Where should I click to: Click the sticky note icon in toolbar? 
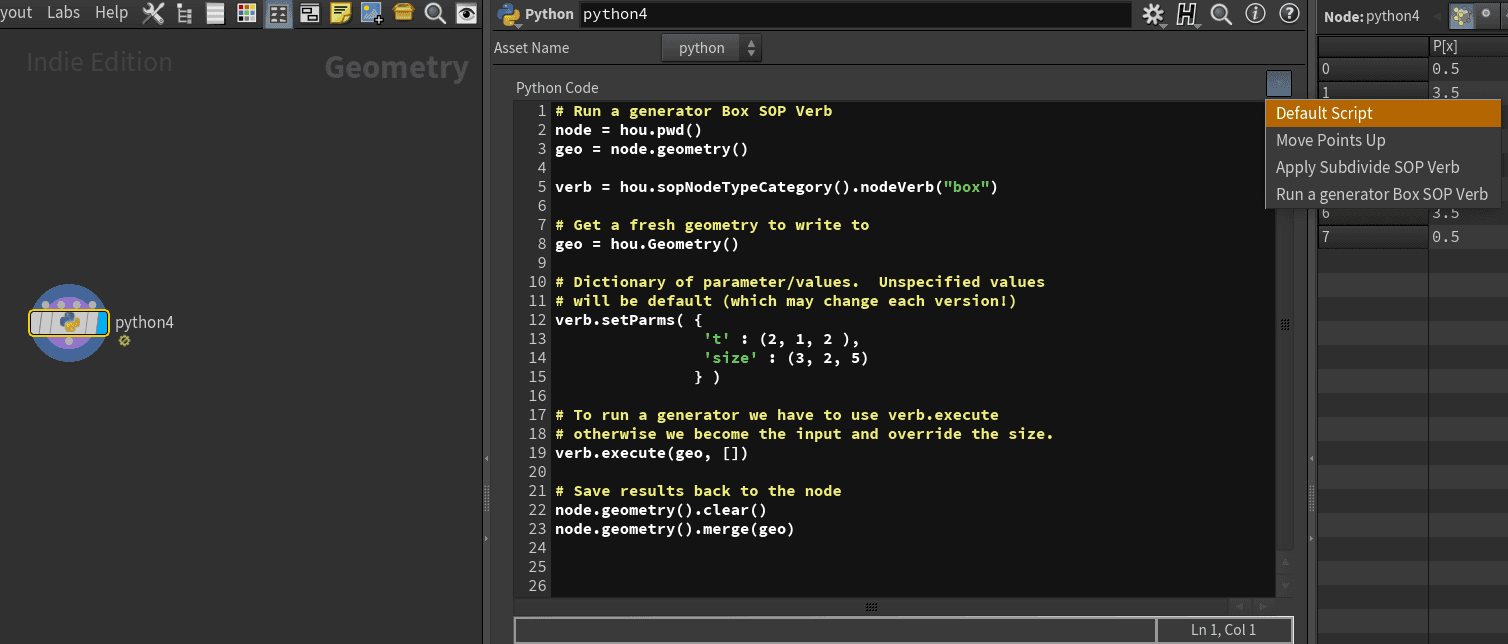click(340, 13)
